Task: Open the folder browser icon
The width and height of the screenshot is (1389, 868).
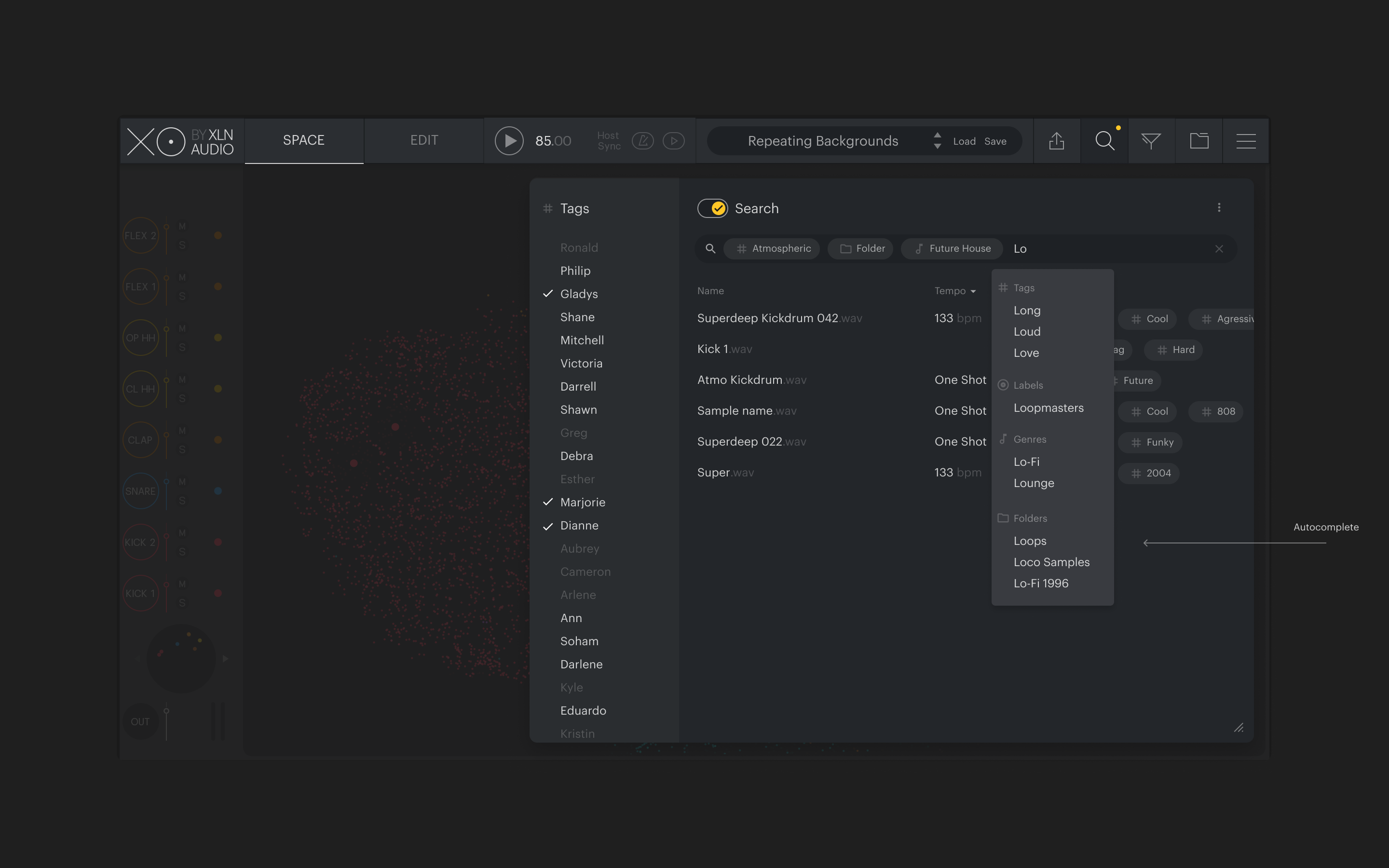Action: tap(1198, 141)
